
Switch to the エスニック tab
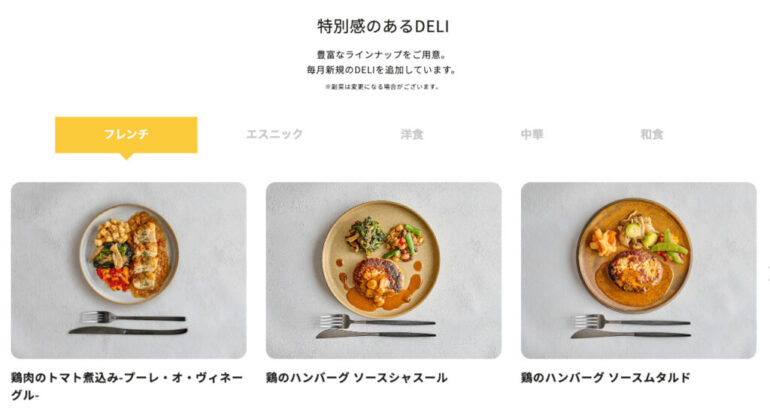pyautogui.click(x=275, y=134)
